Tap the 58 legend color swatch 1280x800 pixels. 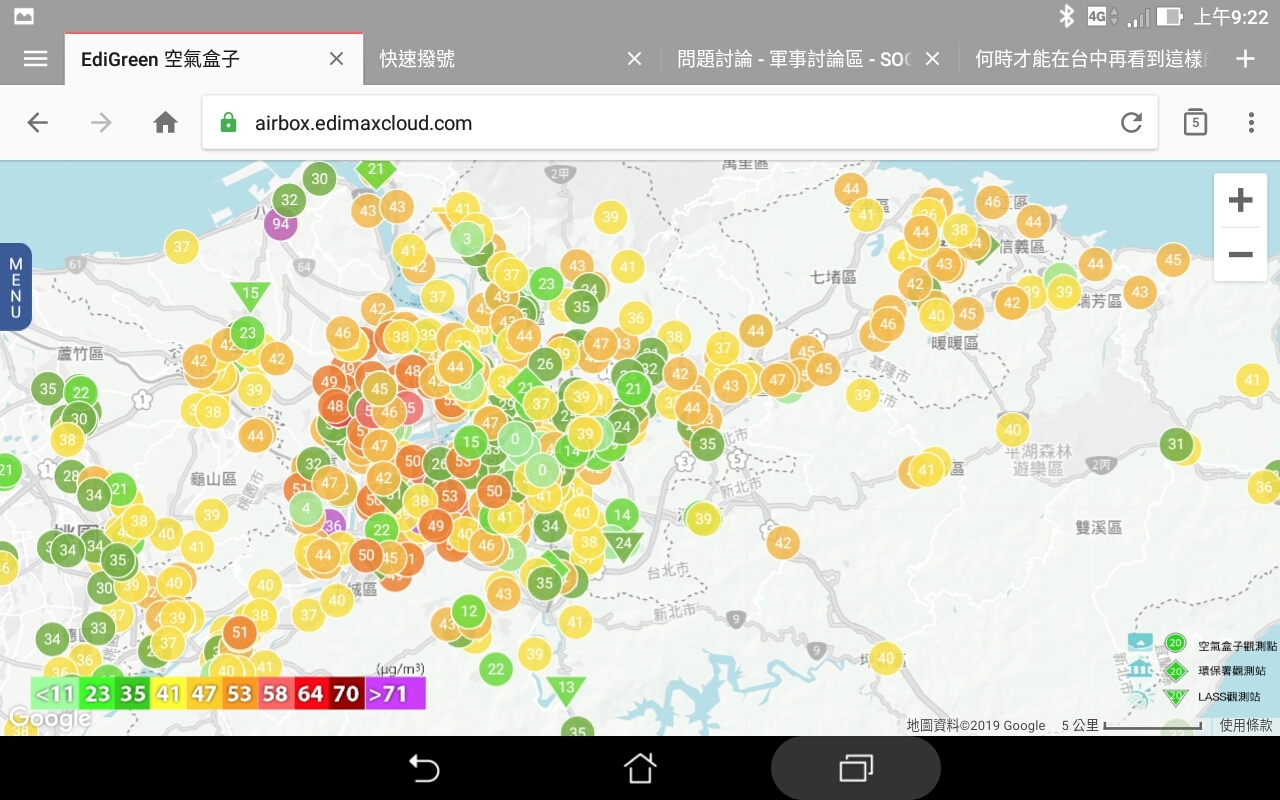click(275, 693)
